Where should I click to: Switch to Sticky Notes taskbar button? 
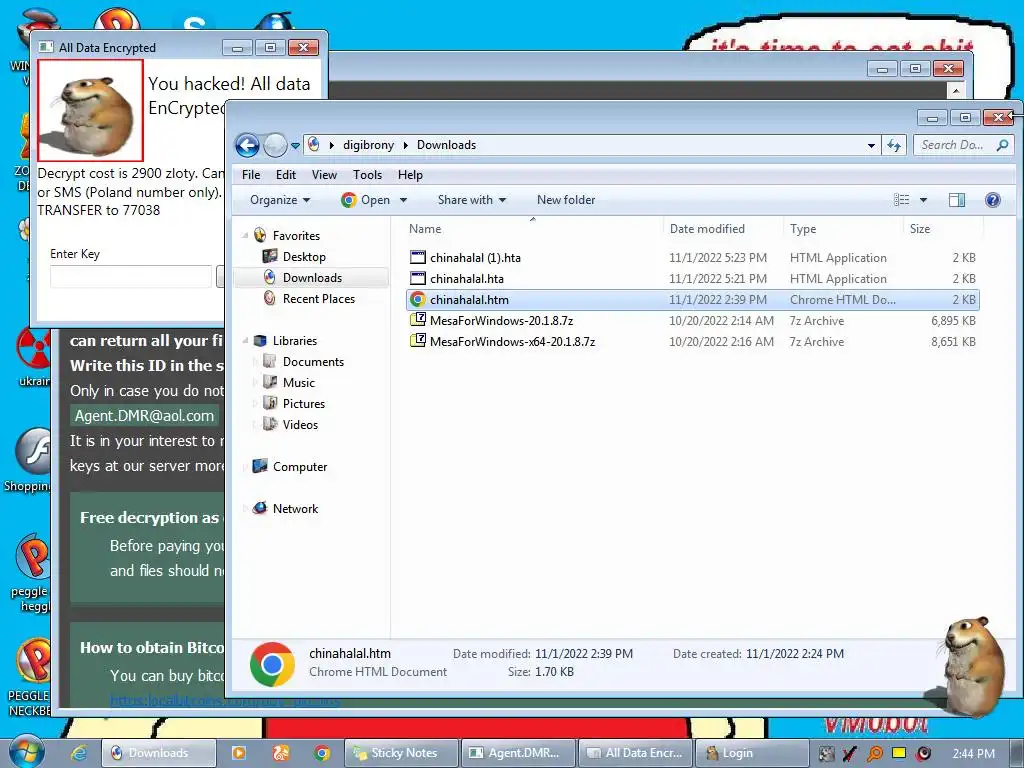tap(401, 753)
